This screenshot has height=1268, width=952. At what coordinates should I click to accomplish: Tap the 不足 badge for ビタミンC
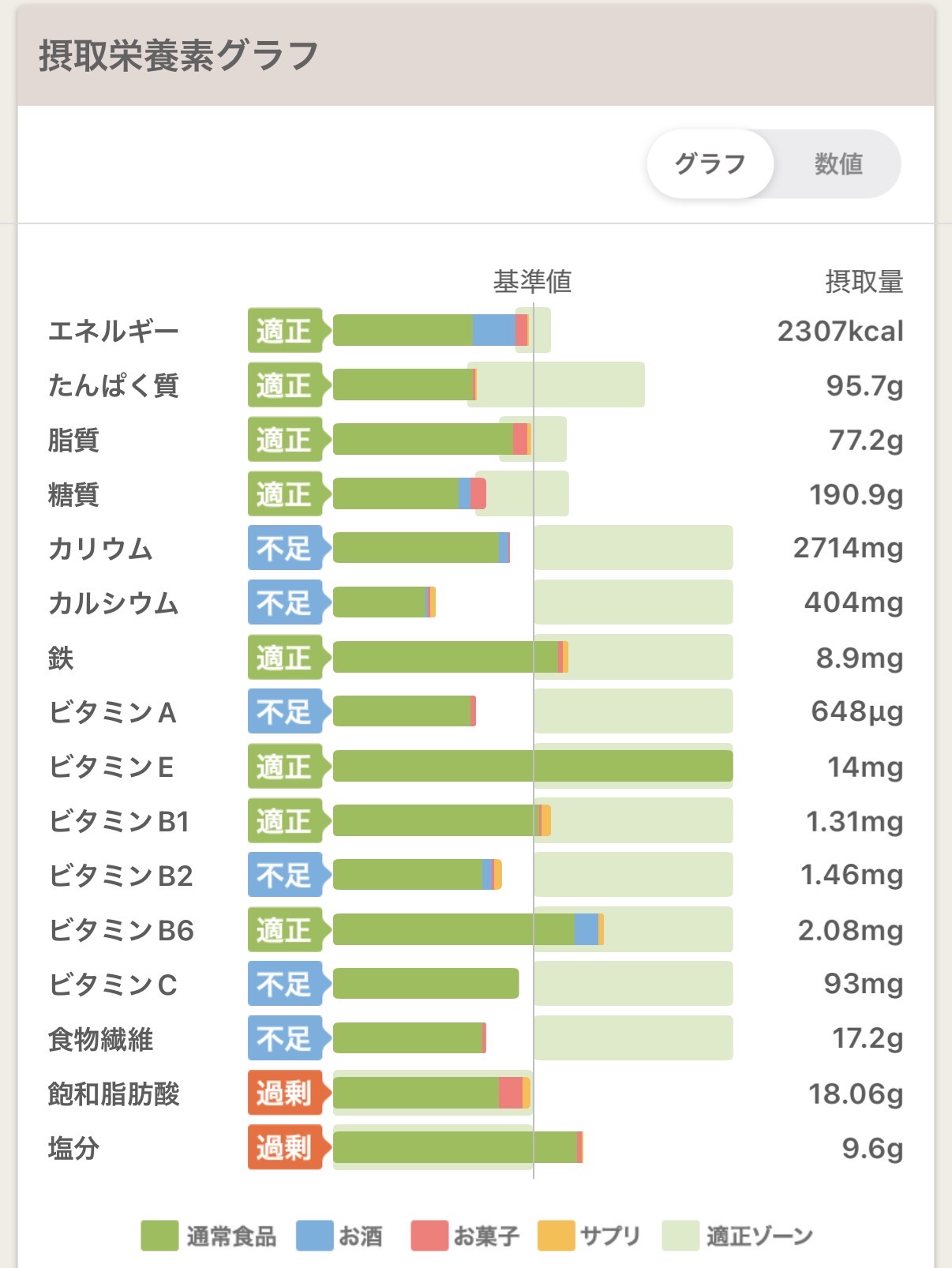click(286, 984)
